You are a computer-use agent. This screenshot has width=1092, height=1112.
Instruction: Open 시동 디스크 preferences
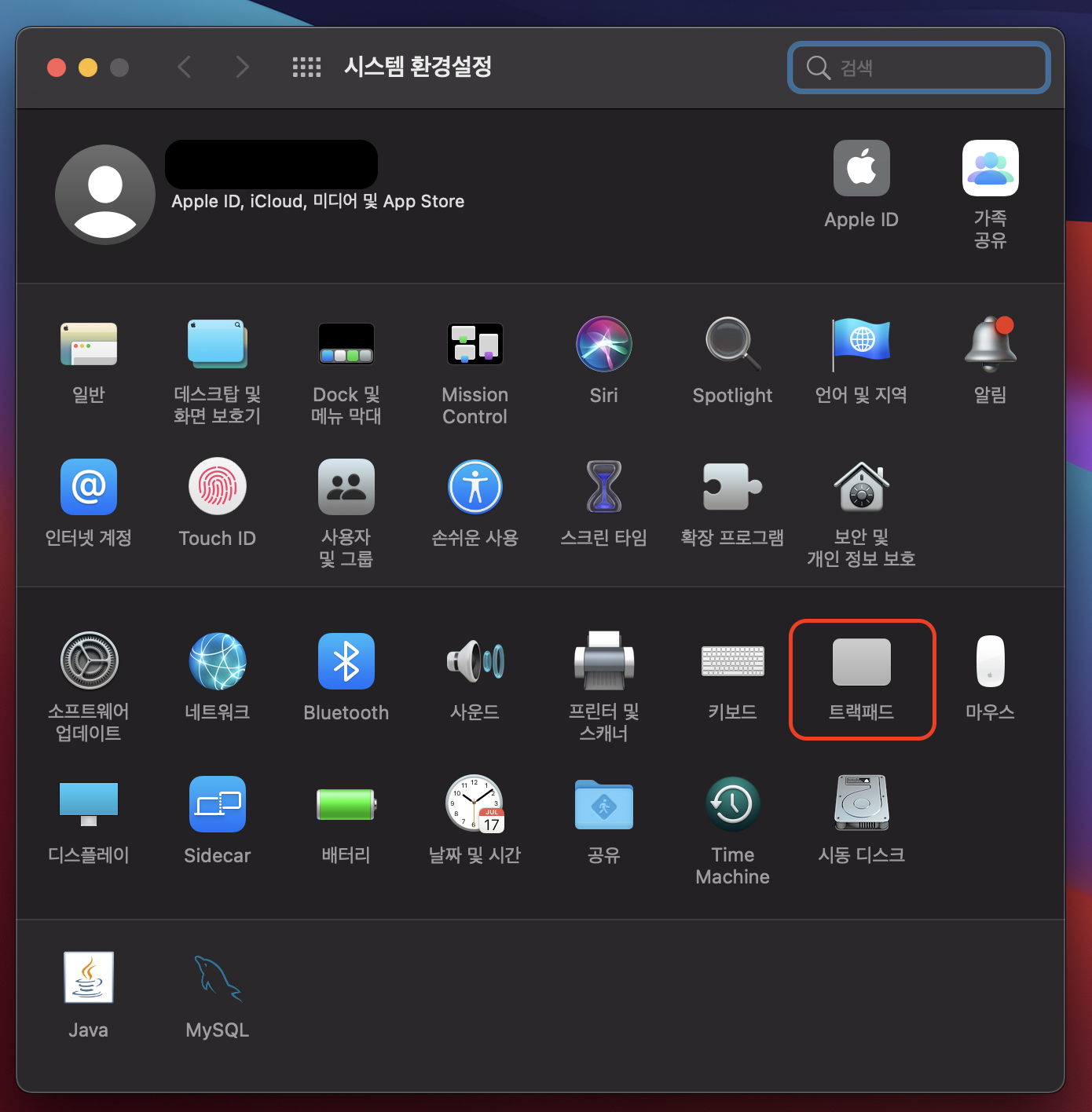(862, 804)
